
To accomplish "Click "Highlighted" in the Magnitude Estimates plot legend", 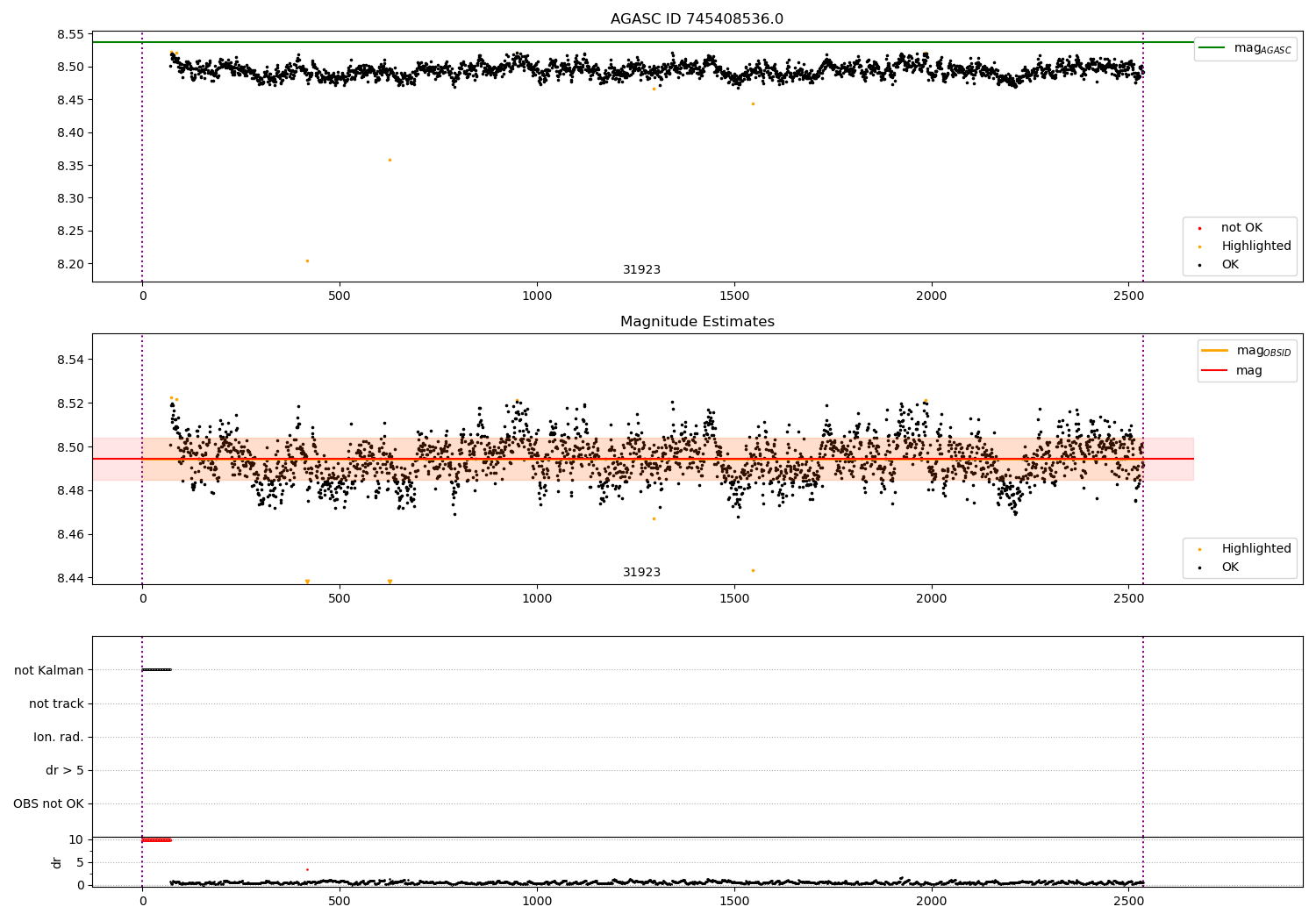I will pos(1256,549).
